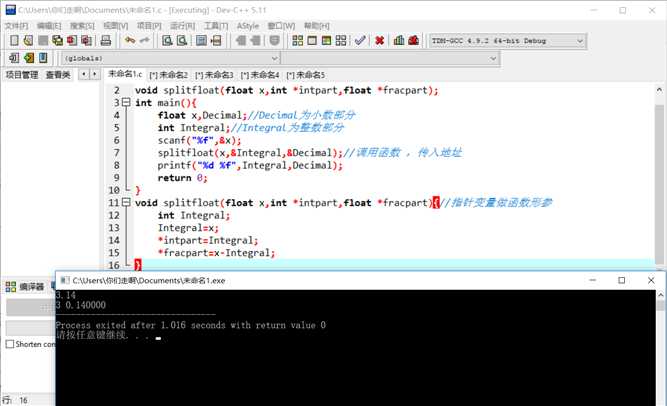Click the Close file toolbar icon

(x=71, y=40)
